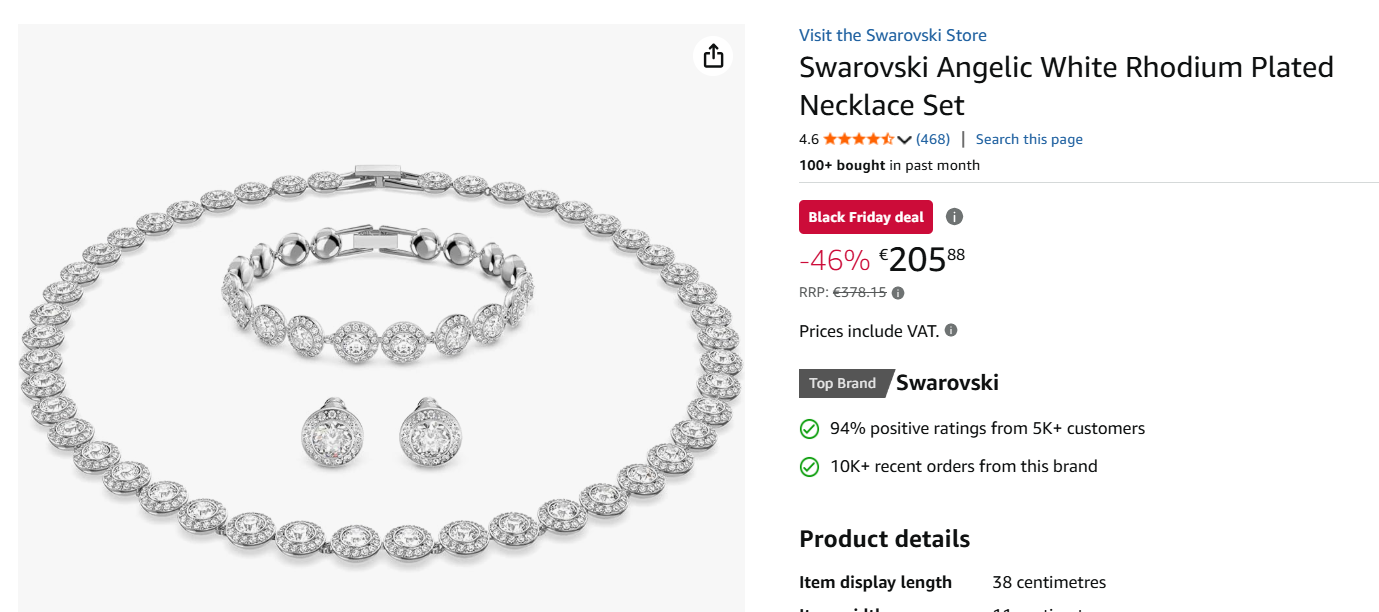The image size is (1379, 612).
Task: Click the Black Friday deal badge
Action: (866, 217)
